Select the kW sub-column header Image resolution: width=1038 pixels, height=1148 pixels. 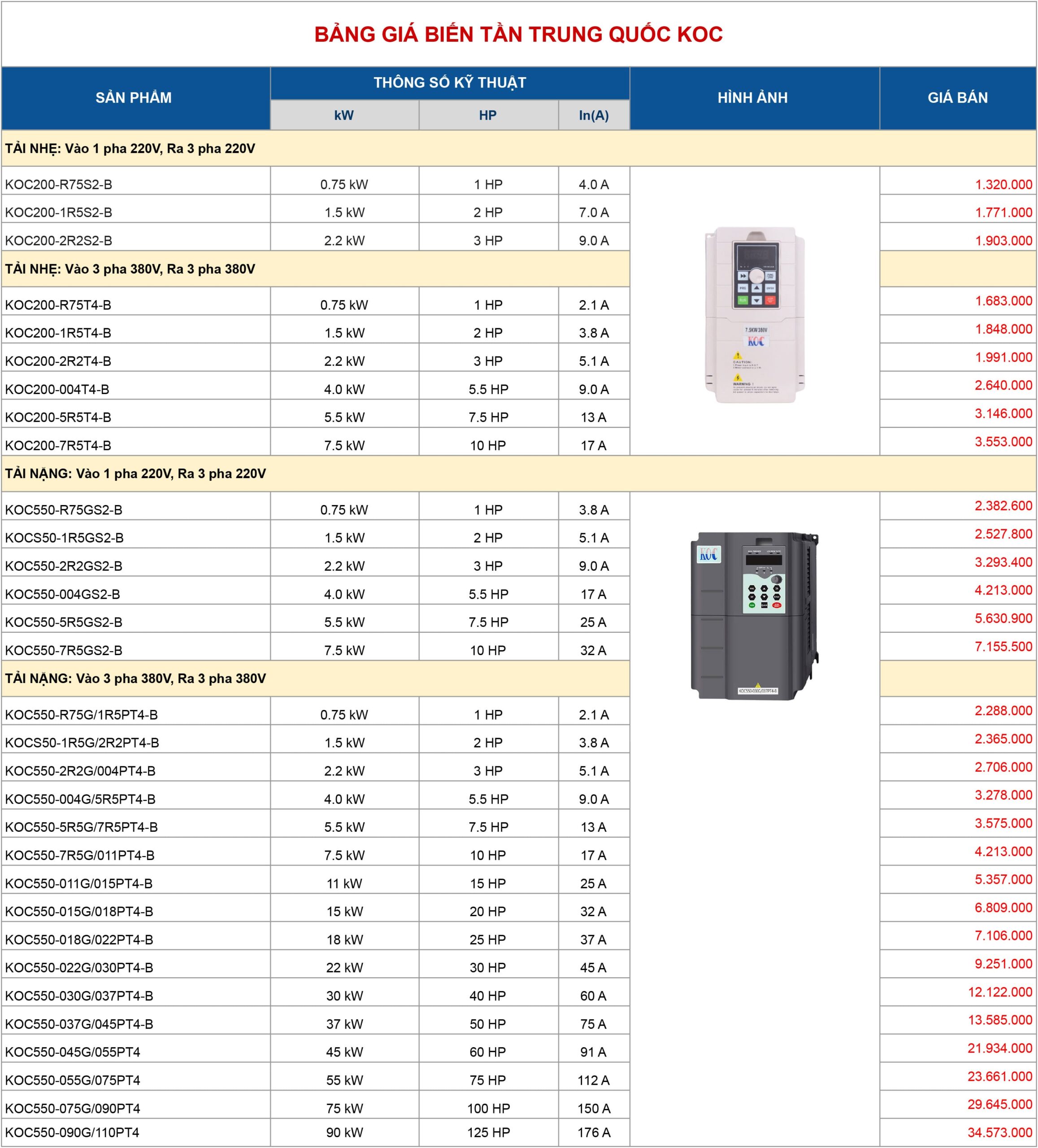pos(344,116)
